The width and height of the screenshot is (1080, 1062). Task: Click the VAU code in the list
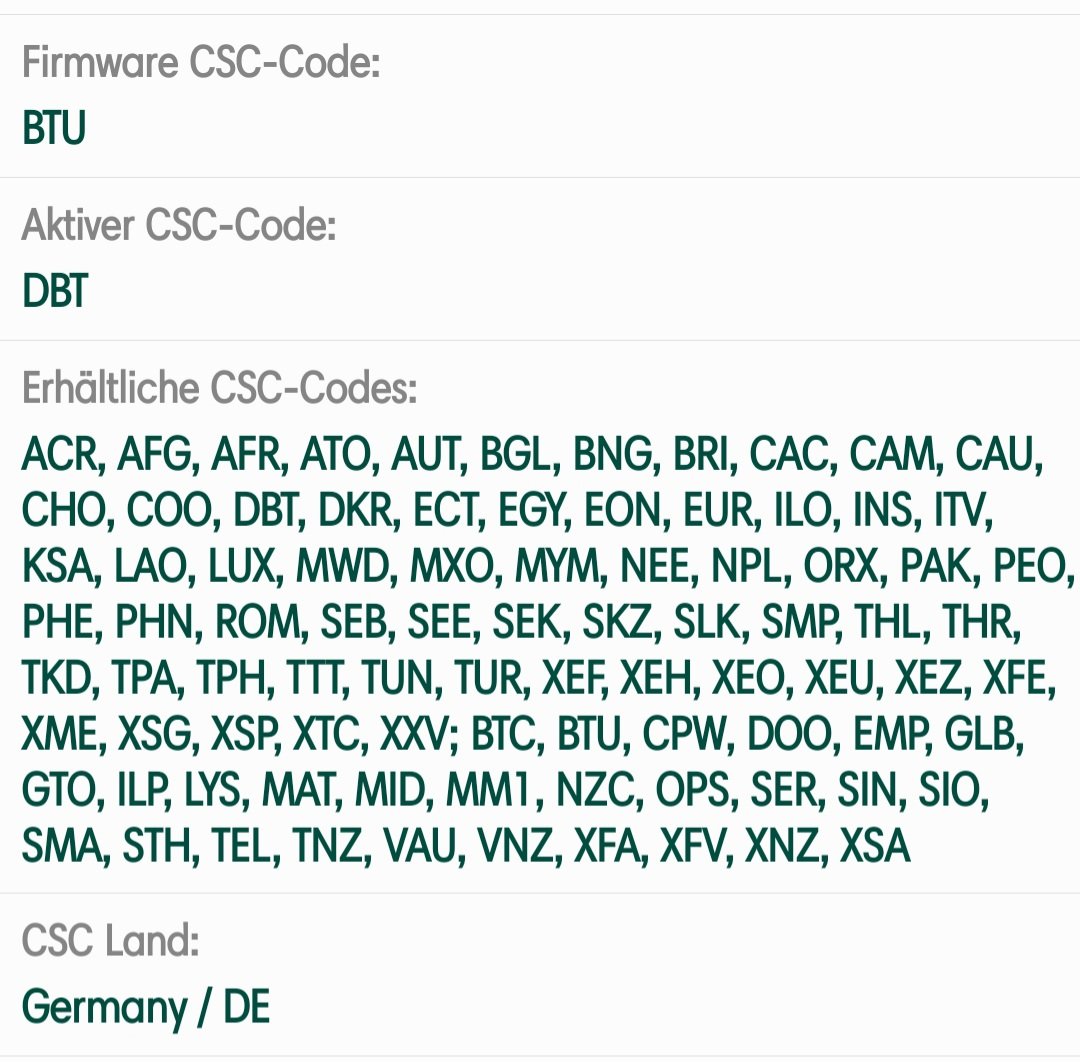tap(420, 846)
